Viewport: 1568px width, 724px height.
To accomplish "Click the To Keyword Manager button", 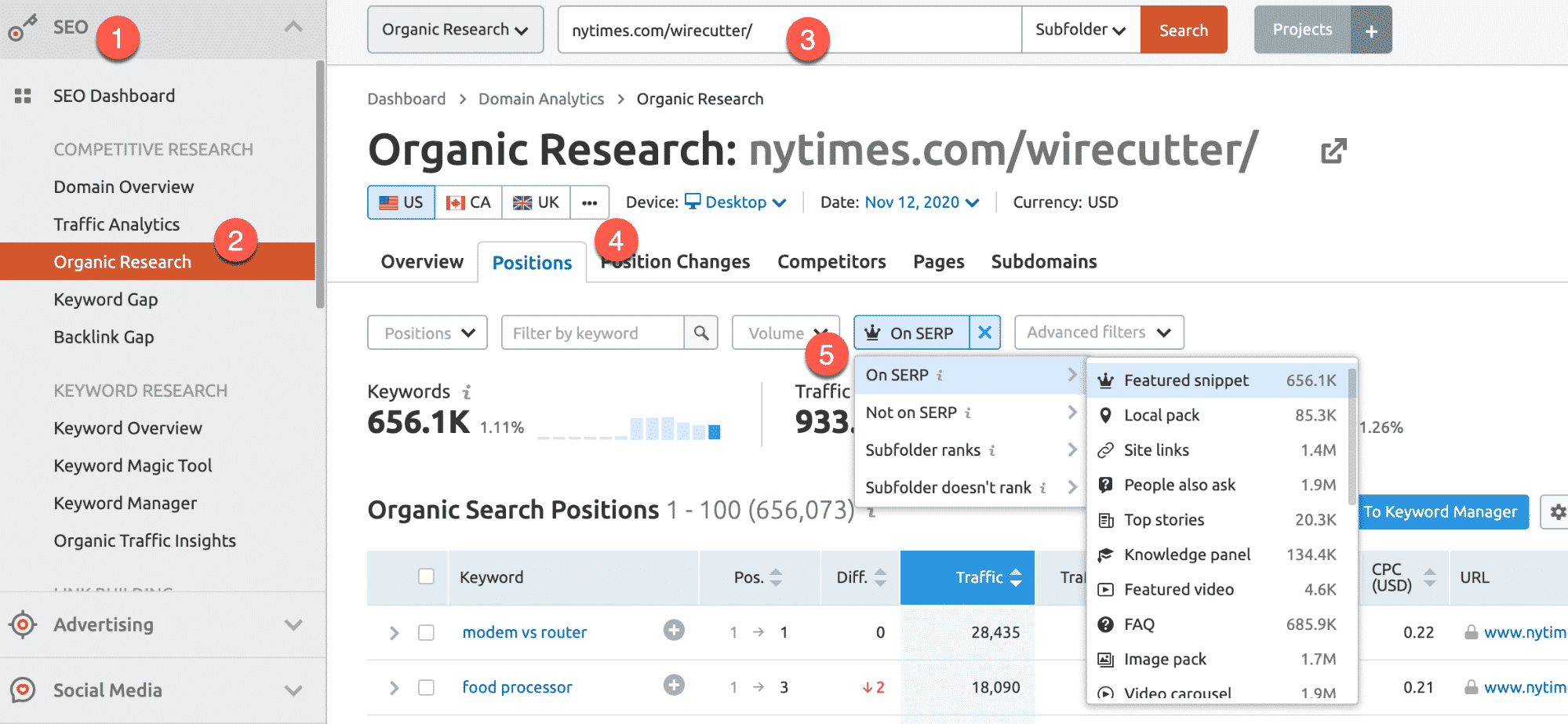I will (x=1439, y=512).
